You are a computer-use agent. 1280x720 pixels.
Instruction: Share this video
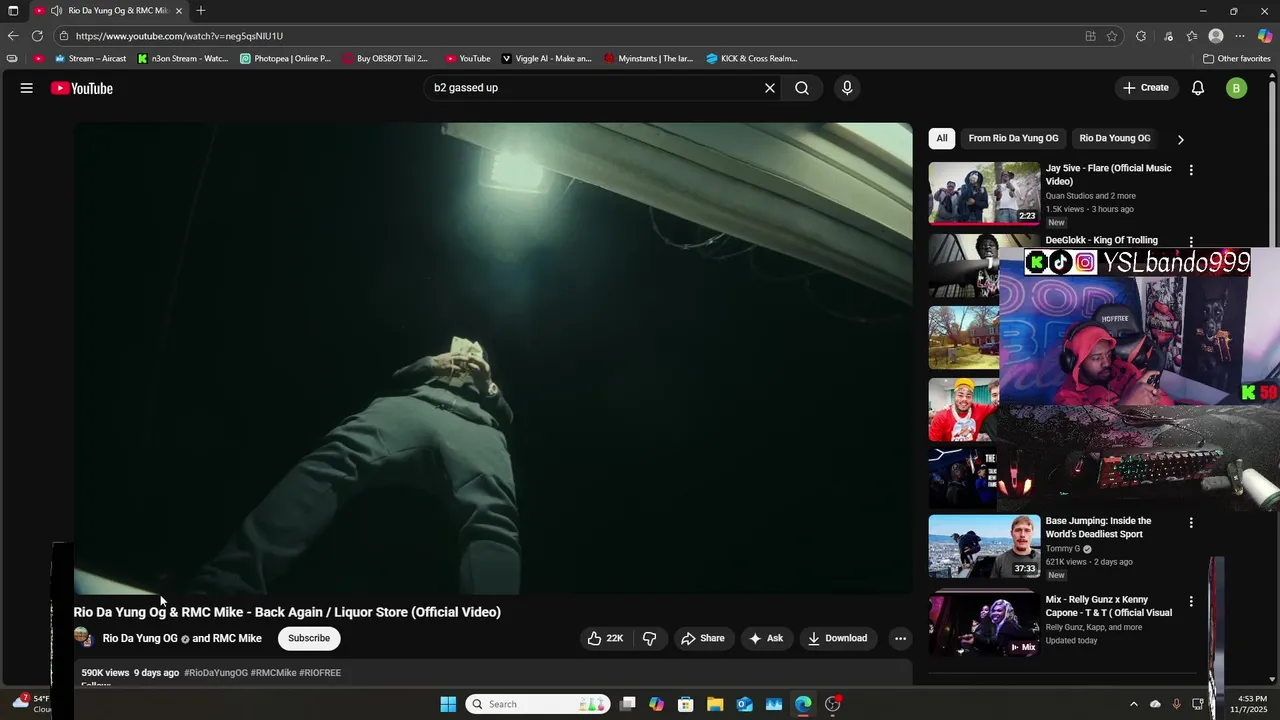click(703, 638)
